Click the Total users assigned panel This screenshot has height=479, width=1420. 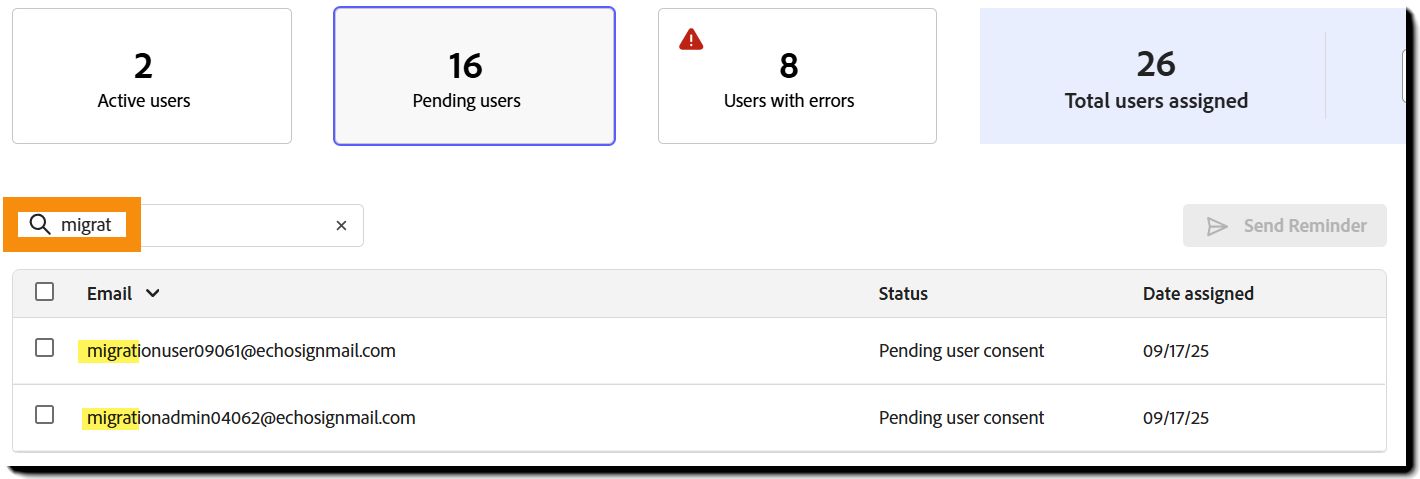[1156, 78]
